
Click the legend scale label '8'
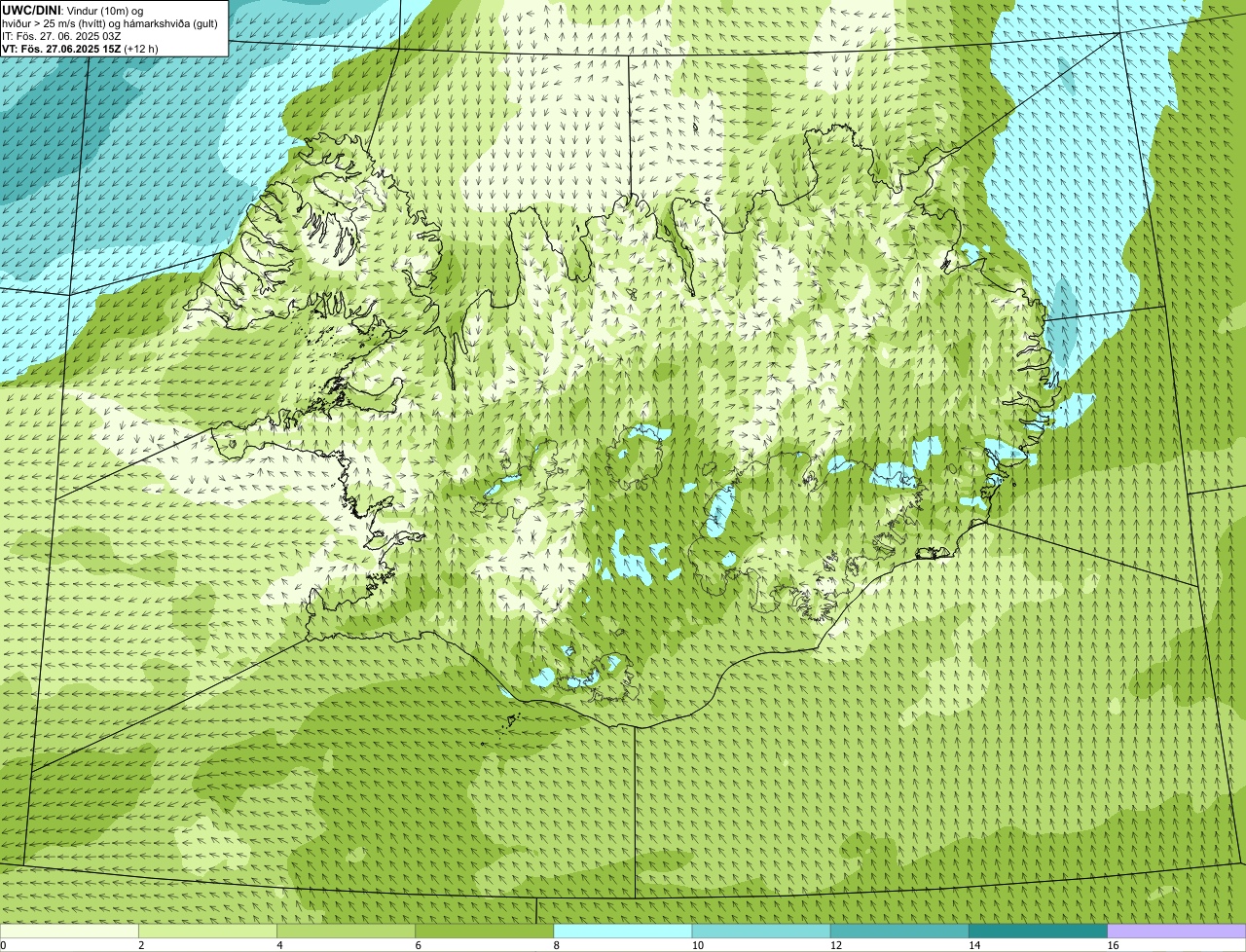pyautogui.click(x=556, y=945)
